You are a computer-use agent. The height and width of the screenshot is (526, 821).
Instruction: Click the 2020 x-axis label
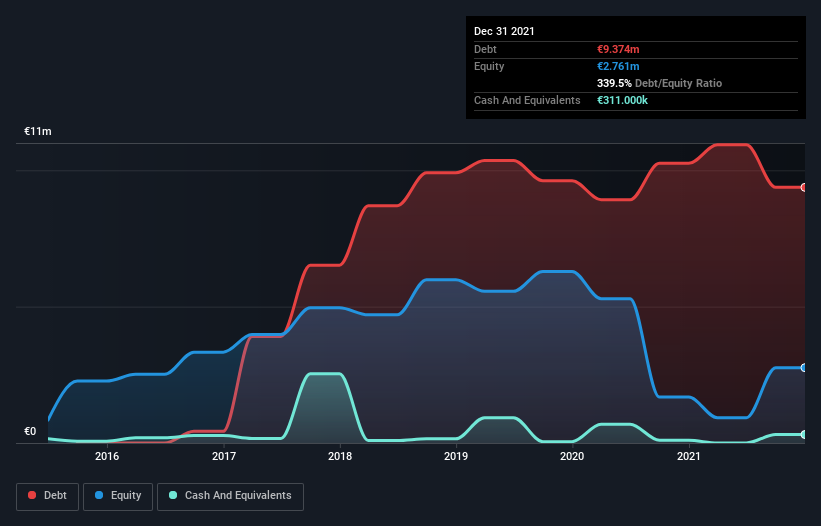pyautogui.click(x=572, y=456)
